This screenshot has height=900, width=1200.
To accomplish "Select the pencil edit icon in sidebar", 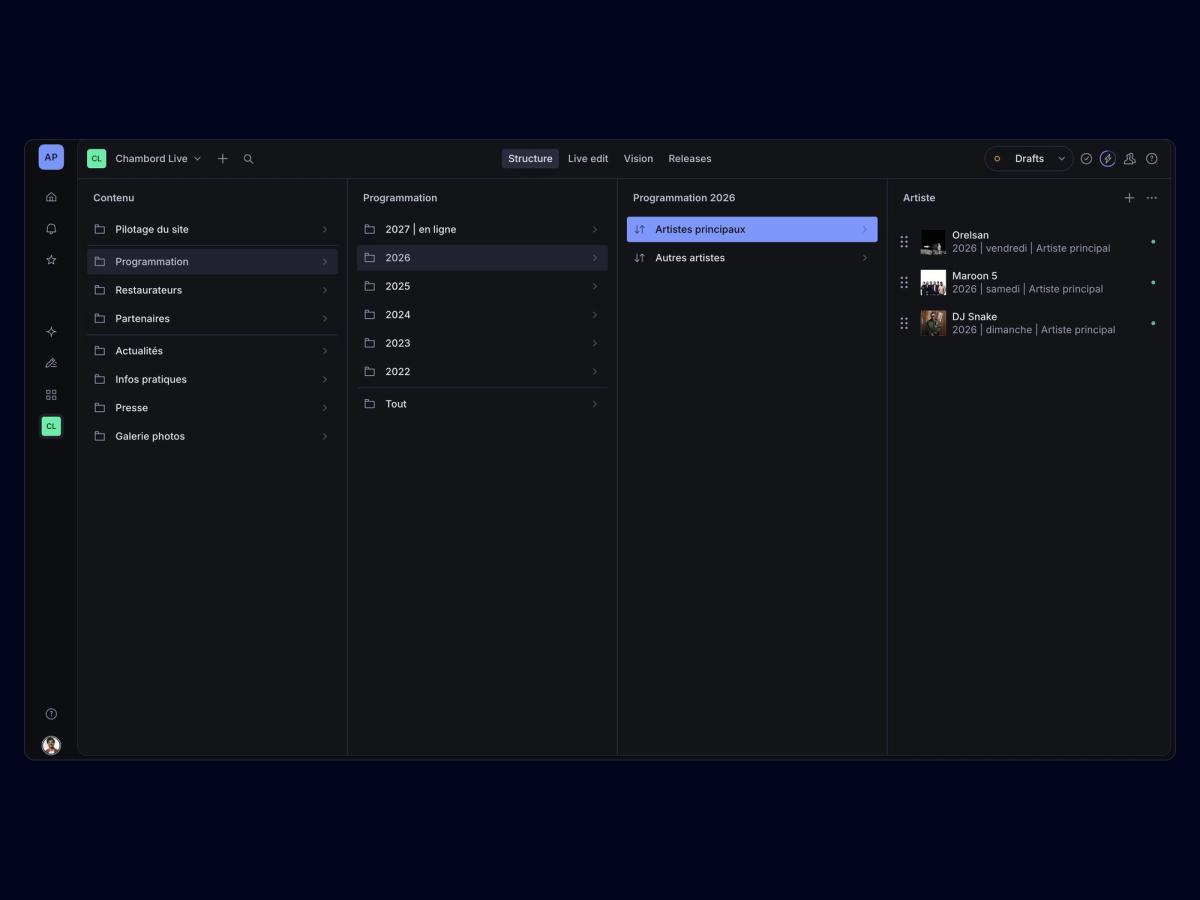I will tap(51, 363).
